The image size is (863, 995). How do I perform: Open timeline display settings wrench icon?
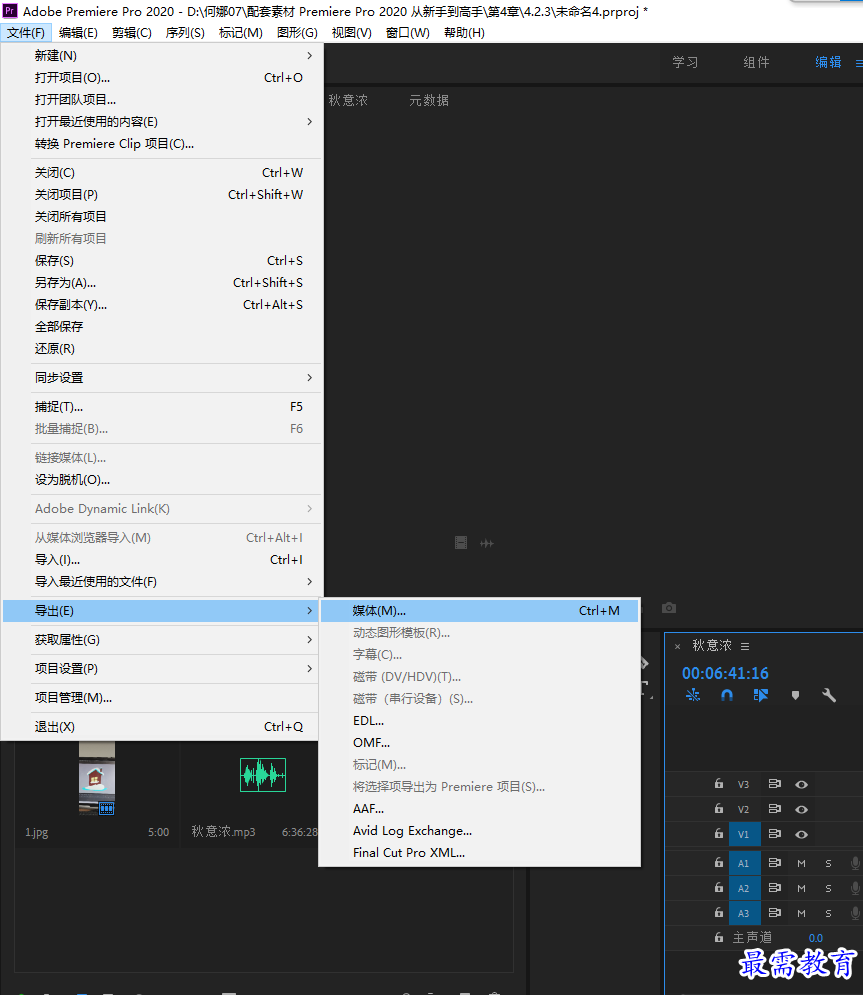click(829, 695)
